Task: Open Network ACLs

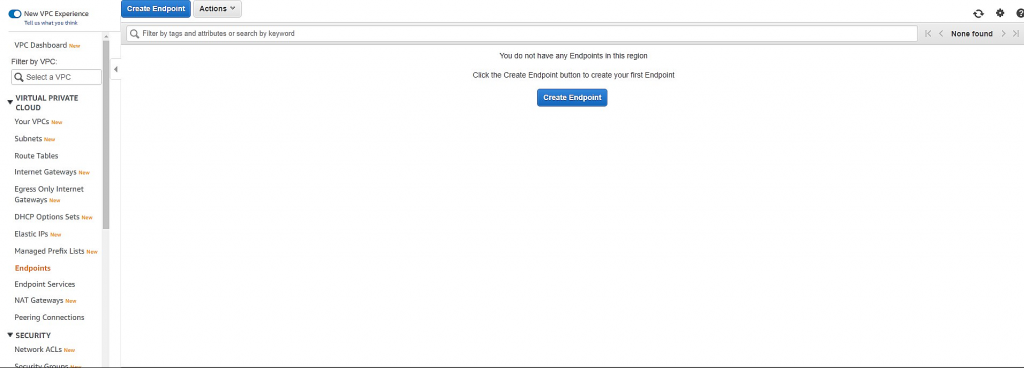Action: (39, 350)
